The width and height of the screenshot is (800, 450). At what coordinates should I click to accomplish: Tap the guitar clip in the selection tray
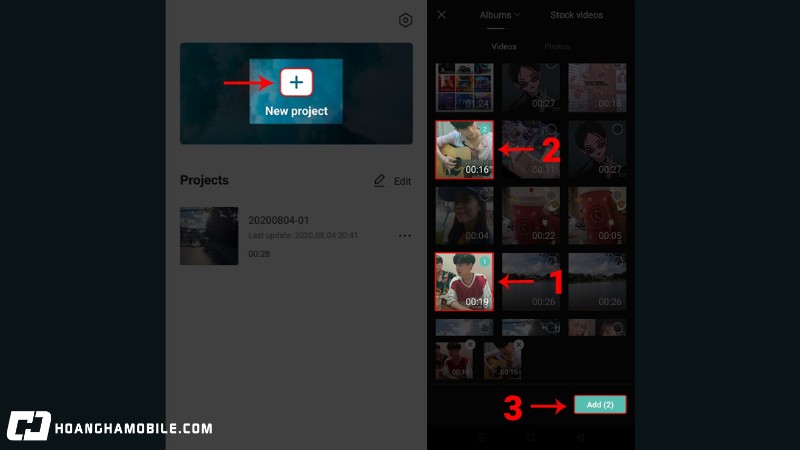pos(503,362)
